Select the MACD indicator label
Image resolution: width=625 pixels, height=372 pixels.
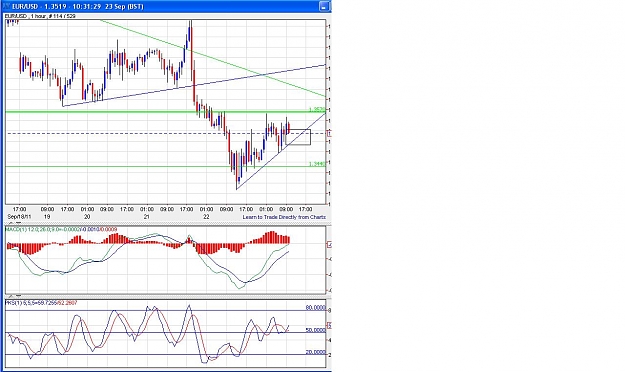(61, 229)
